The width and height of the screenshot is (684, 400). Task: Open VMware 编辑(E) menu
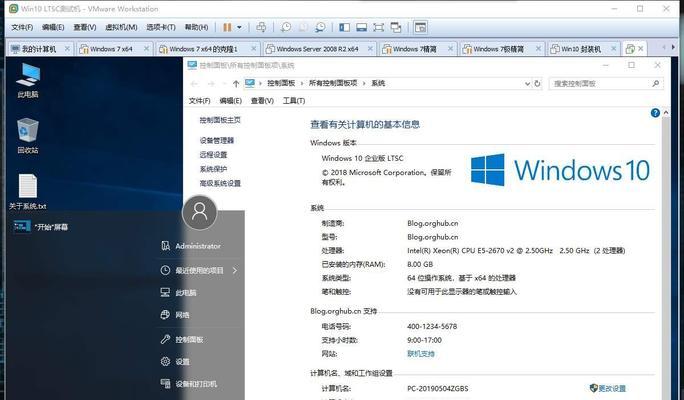click(53, 27)
